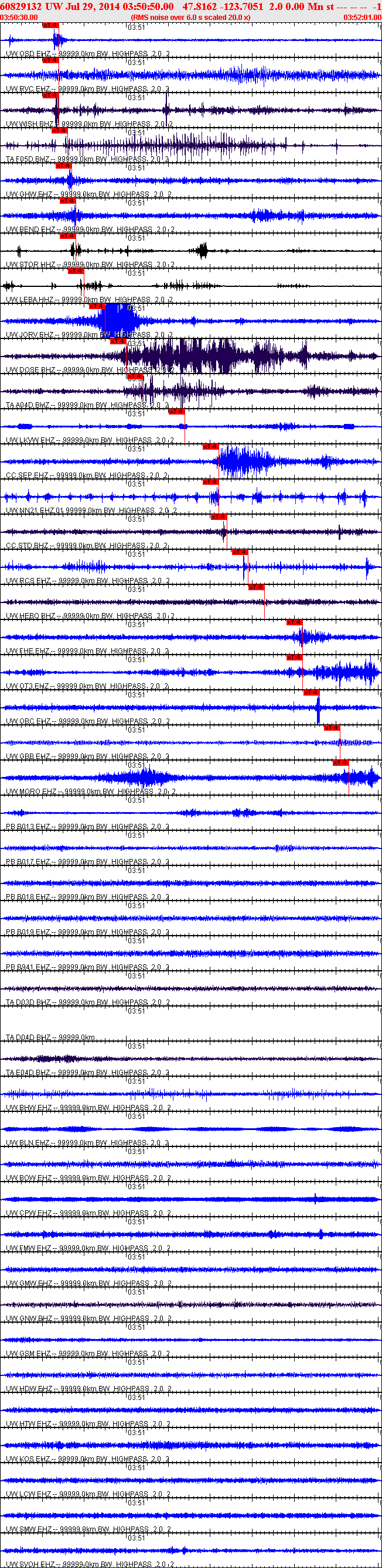Select the red pick flag on UW JORV trace
382x1568 pixels.
coord(97,306)
